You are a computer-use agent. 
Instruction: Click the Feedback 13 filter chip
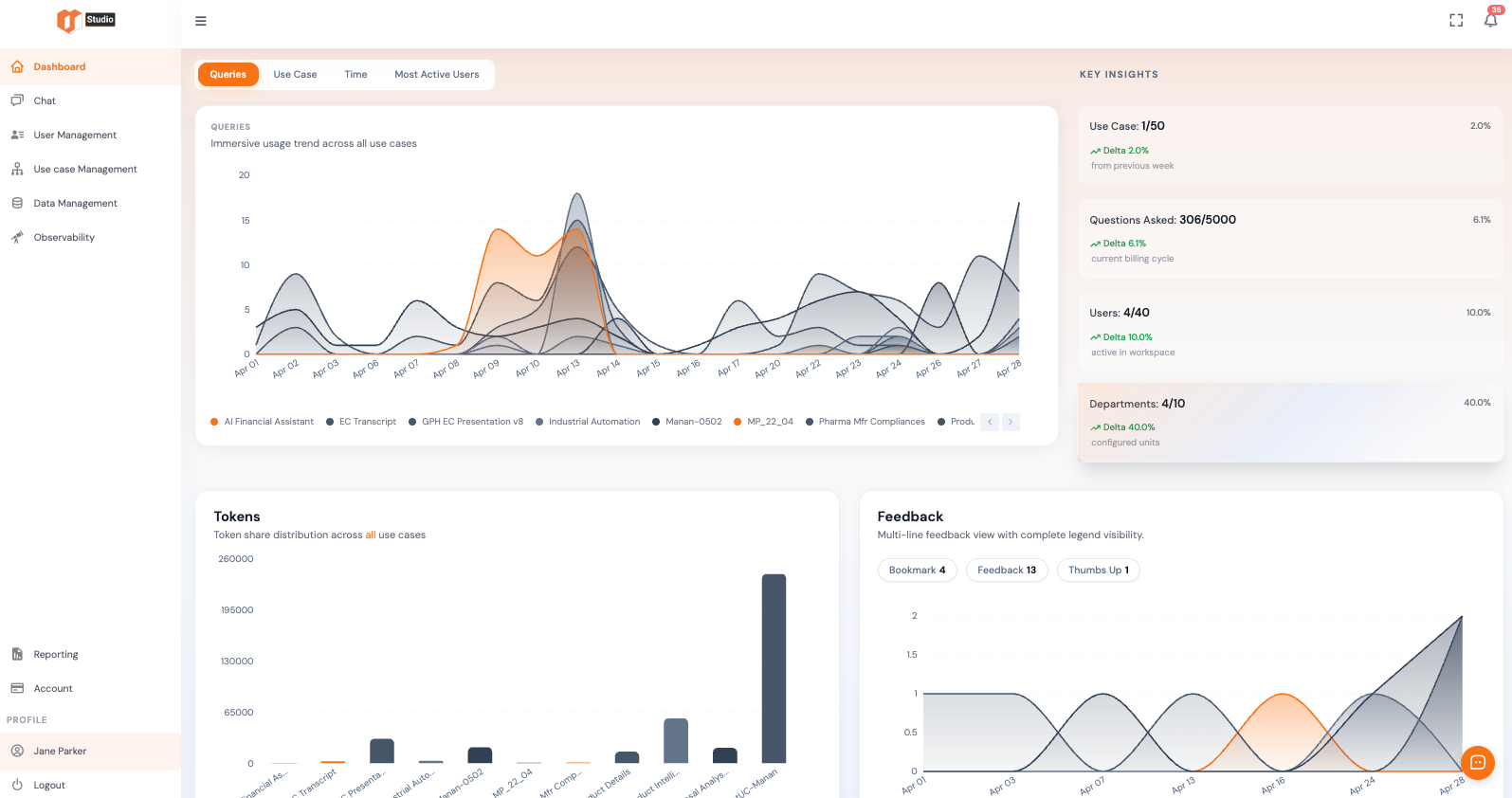[x=1007, y=570]
